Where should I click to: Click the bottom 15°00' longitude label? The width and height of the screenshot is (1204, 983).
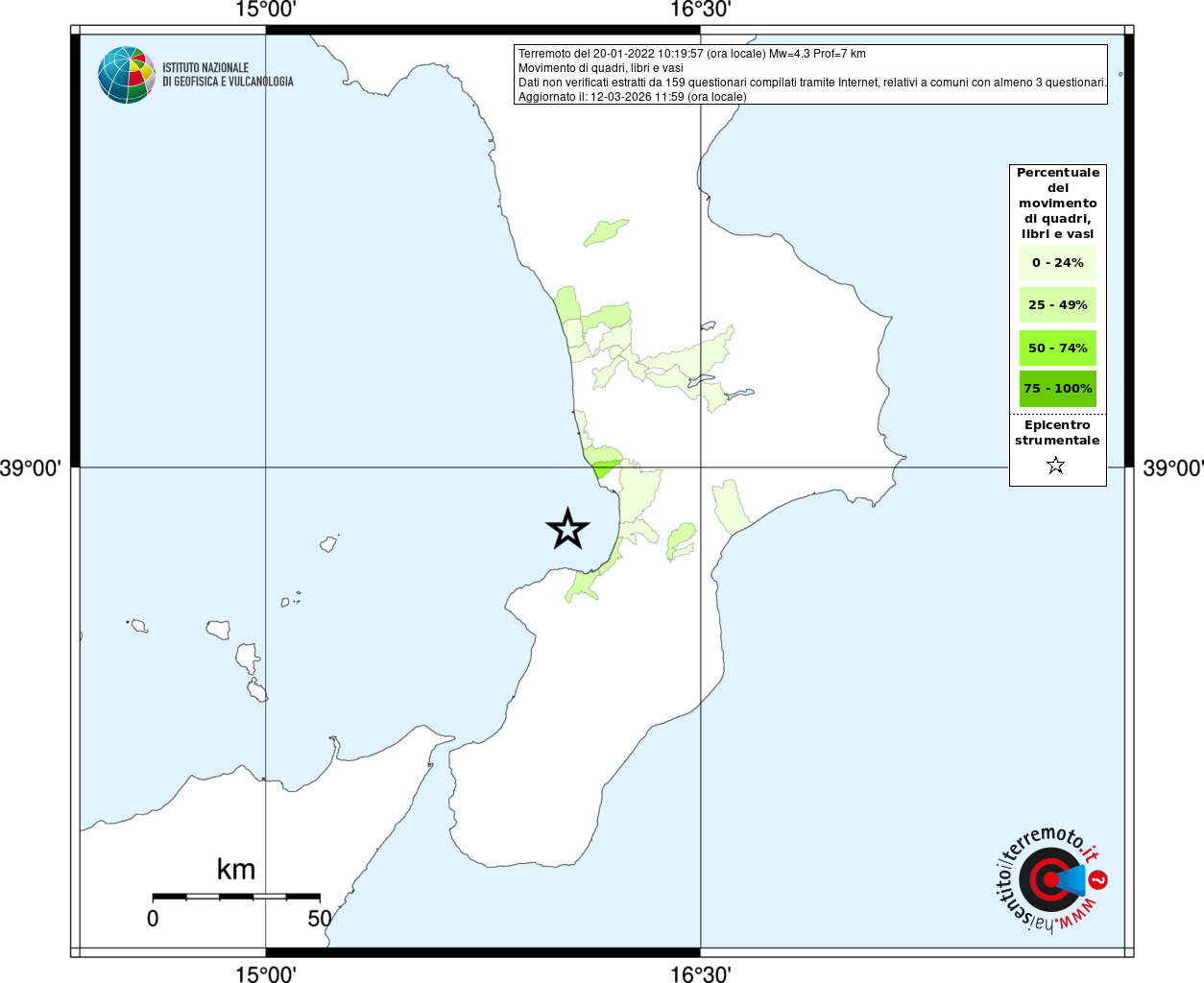coord(266,973)
